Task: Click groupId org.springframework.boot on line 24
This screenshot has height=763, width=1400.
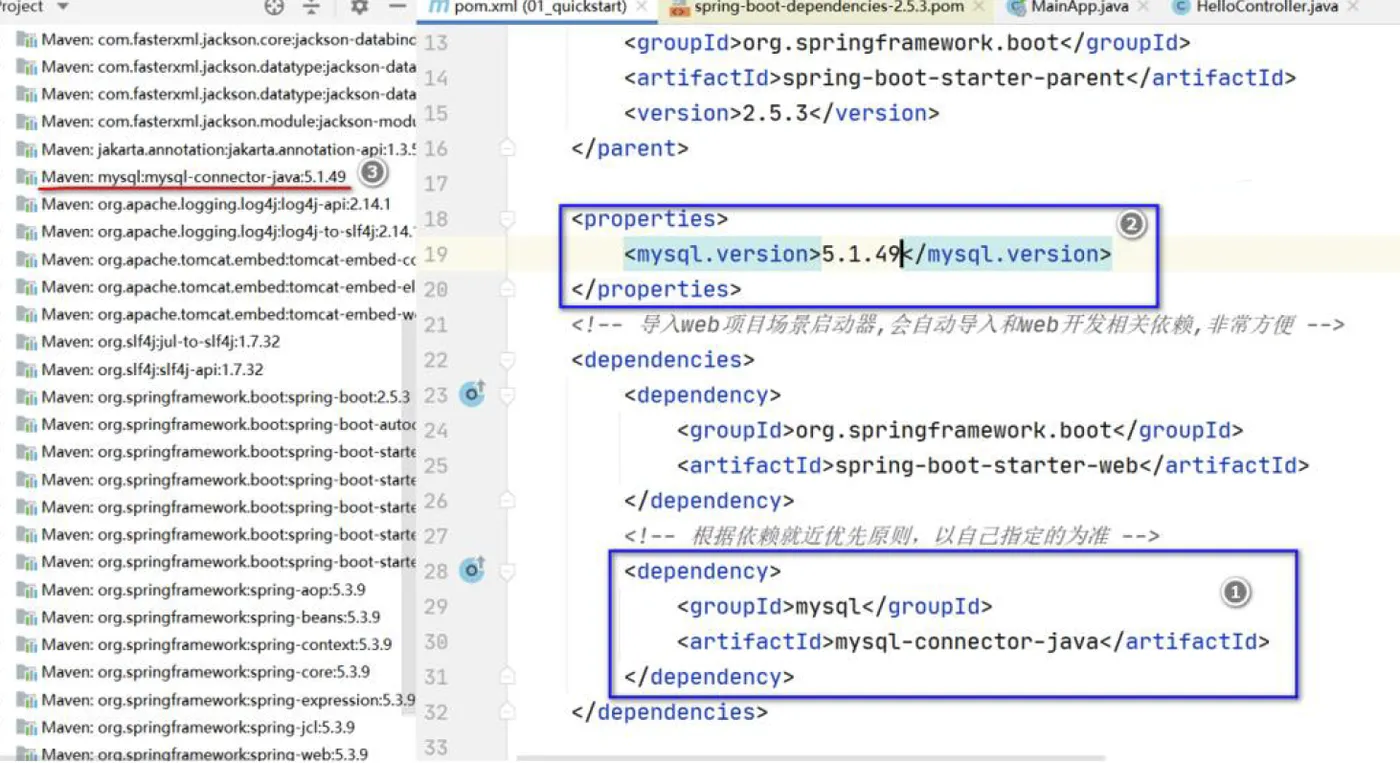Action: (x=954, y=430)
